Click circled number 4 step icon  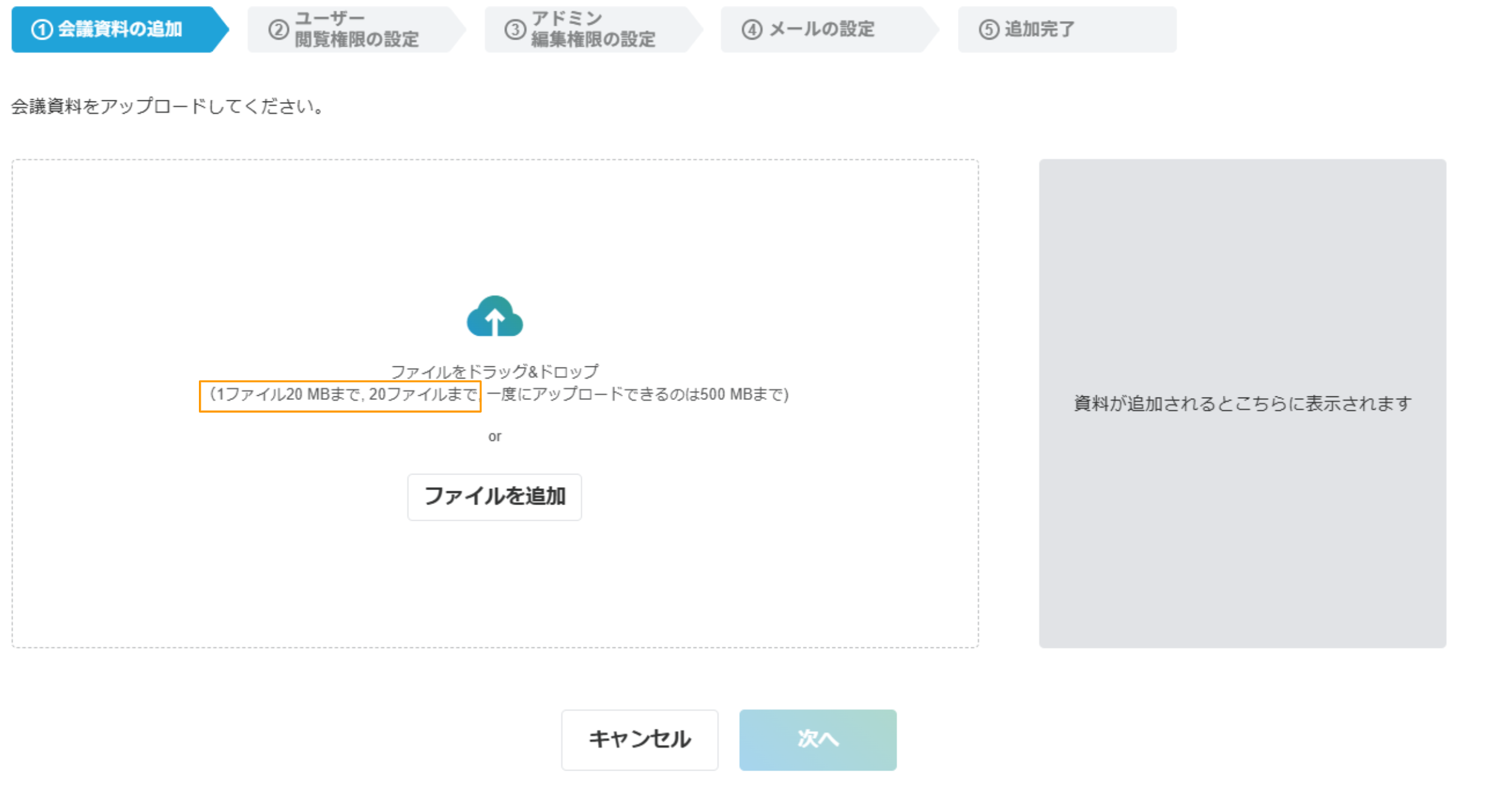[x=752, y=29]
